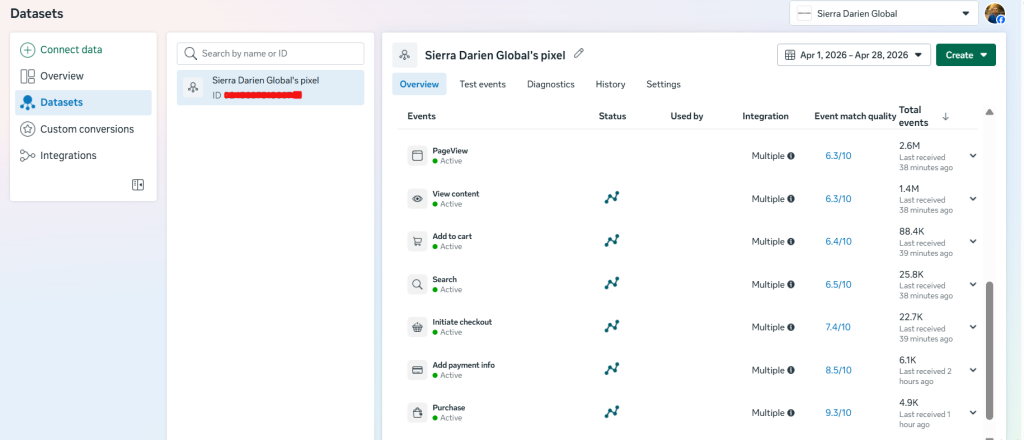Expand the Add to cart row chevron

pos(973,241)
